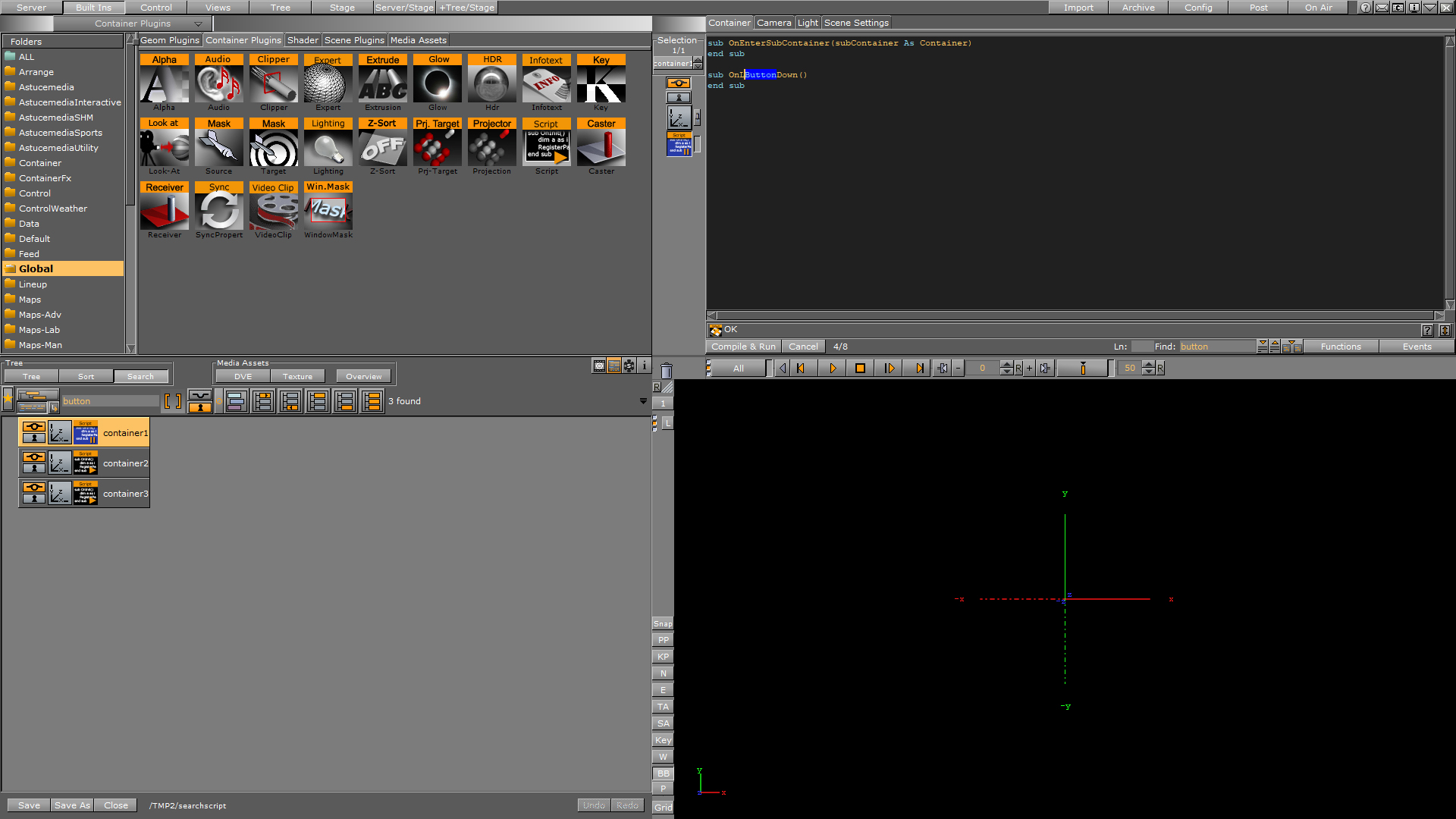Image resolution: width=1456 pixels, height=819 pixels.
Task: Click the Projection plugin icon
Action: (x=491, y=148)
